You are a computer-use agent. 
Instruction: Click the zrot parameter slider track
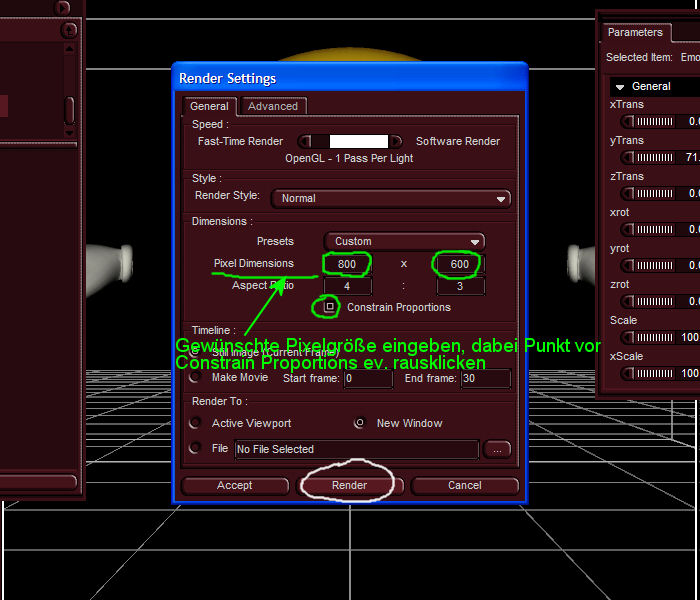[x=654, y=301]
